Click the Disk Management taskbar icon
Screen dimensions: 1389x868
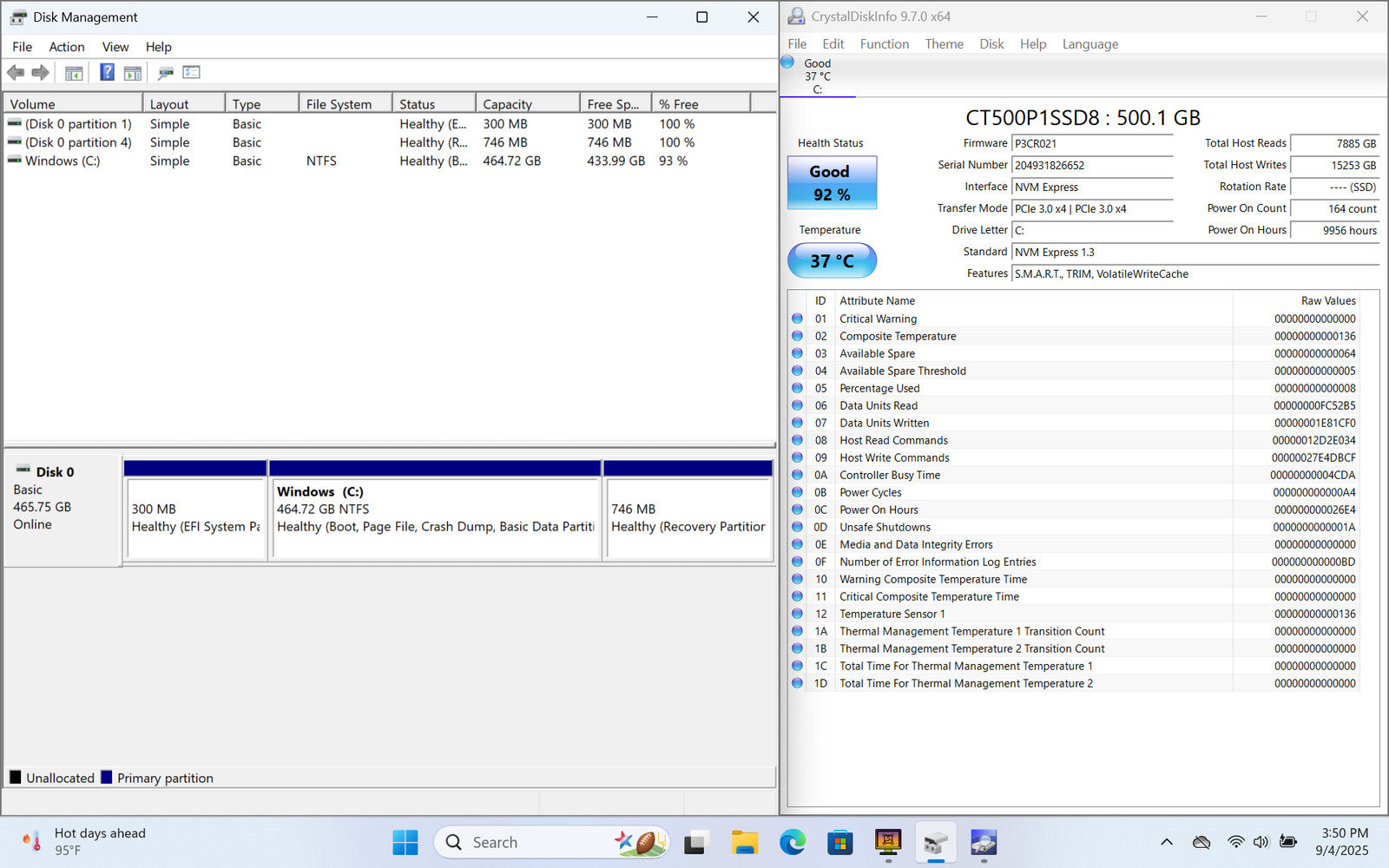coord(935,842)
